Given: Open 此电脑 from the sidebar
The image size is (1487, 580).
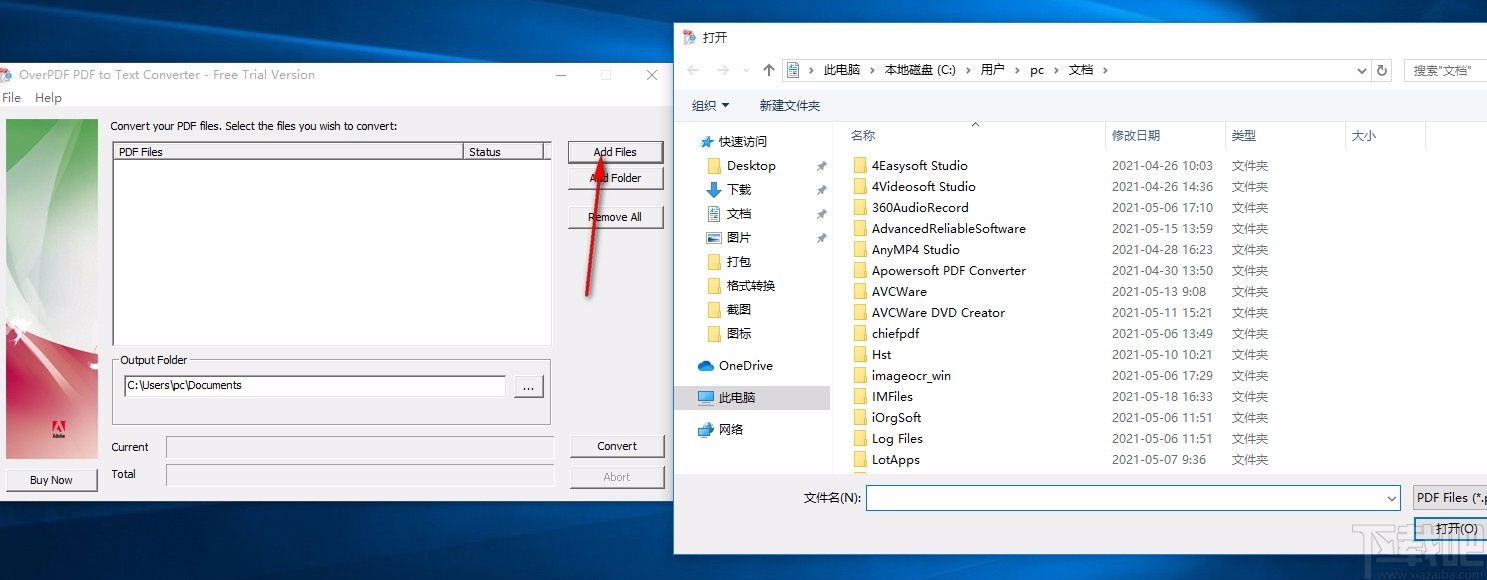Looking at the screenshot, I should point(737,397).
